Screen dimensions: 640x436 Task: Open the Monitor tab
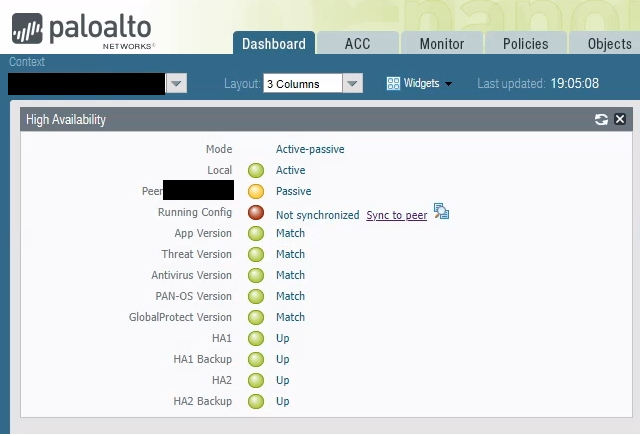[x=441, y=44]
